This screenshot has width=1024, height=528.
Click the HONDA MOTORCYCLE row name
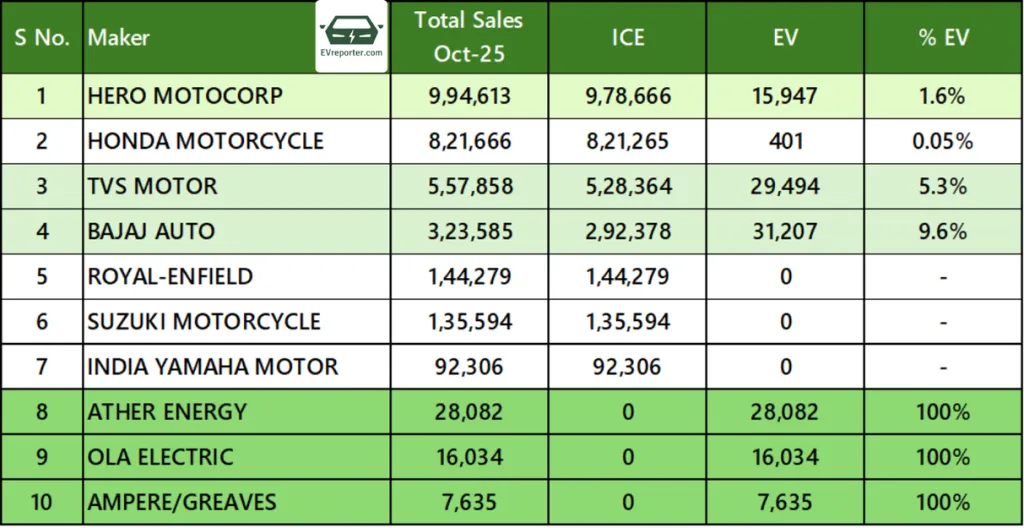click(206, 141)
